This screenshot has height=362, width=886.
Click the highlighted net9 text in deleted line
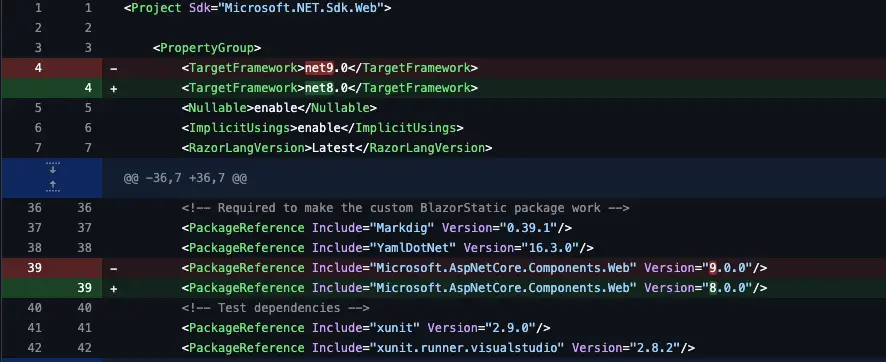click(319, 68)
